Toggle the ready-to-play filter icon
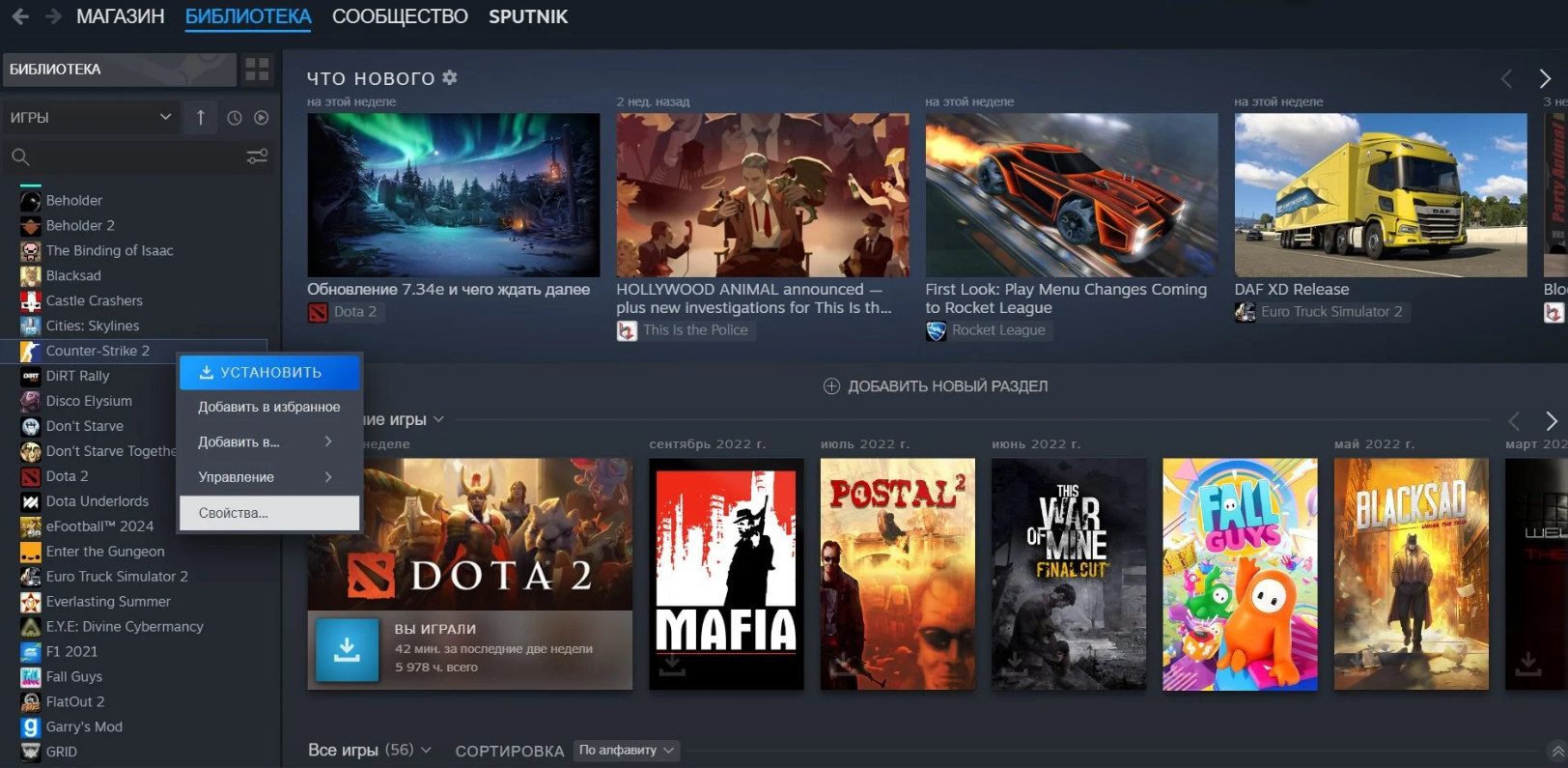This screenshot has width=1568, height=768. (261, 118)
